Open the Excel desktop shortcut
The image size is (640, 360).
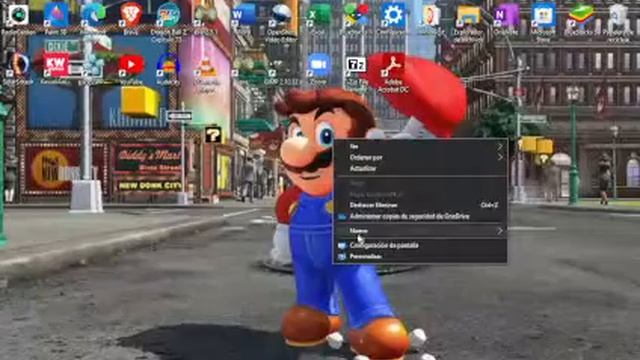(x=319, y=18)
